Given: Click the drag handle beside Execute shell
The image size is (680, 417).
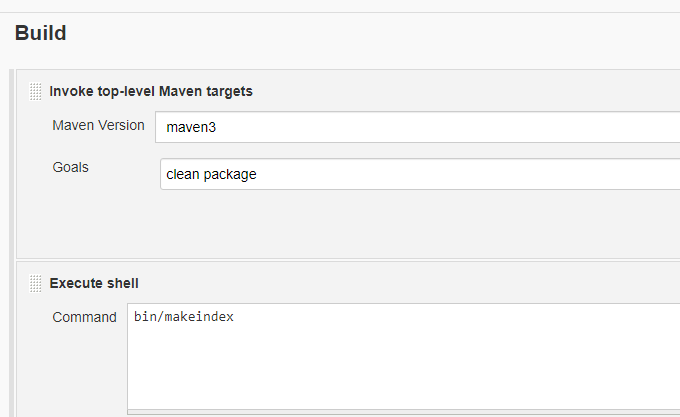Looking at the screenshot, I should [x=36, y=283].
